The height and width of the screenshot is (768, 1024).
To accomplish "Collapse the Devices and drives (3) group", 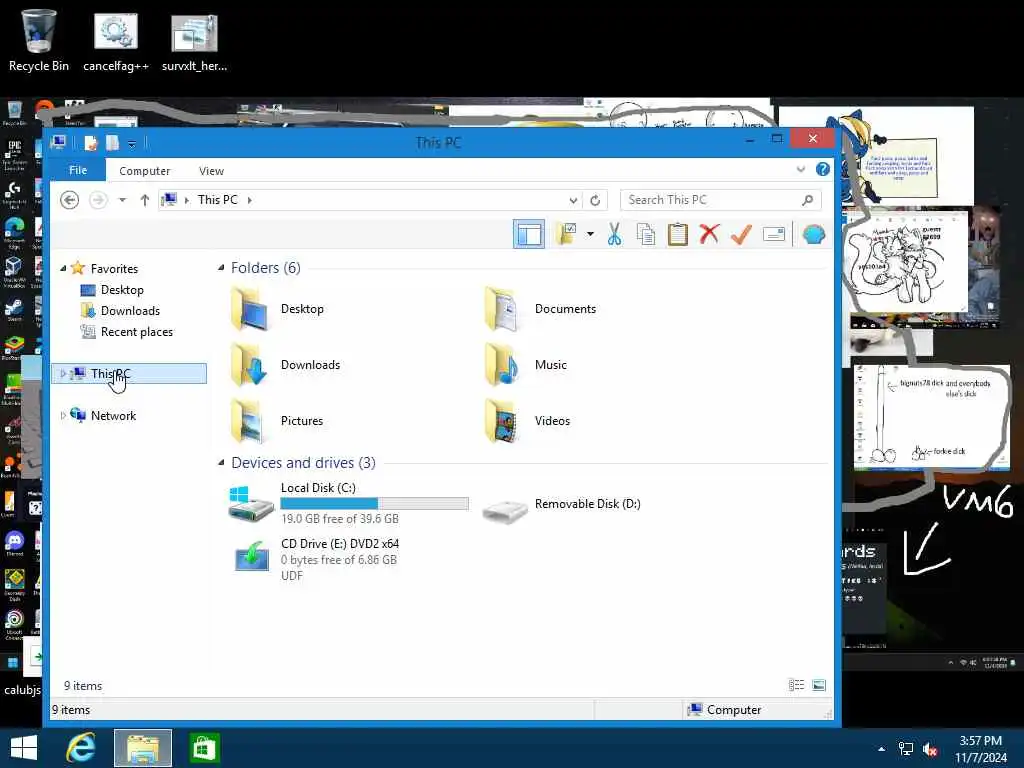I will point(221,462).
